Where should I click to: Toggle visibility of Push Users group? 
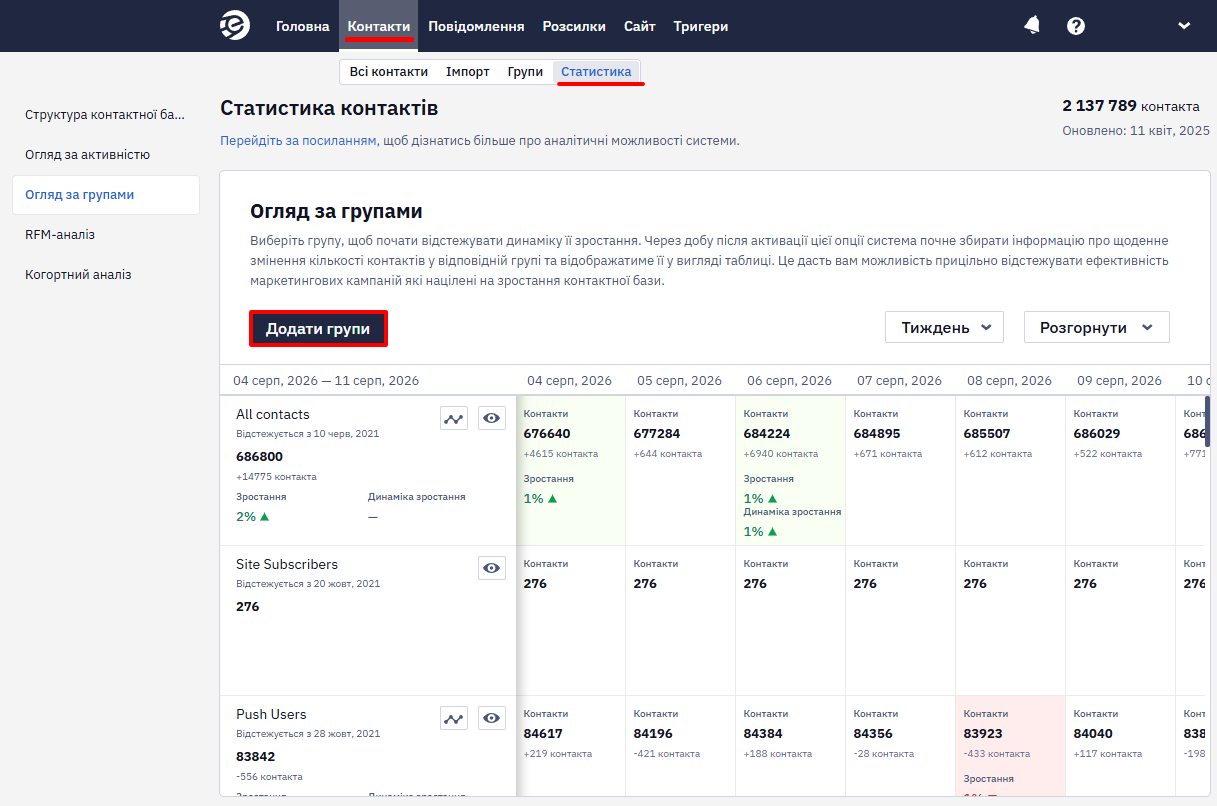tap(491, 718)
